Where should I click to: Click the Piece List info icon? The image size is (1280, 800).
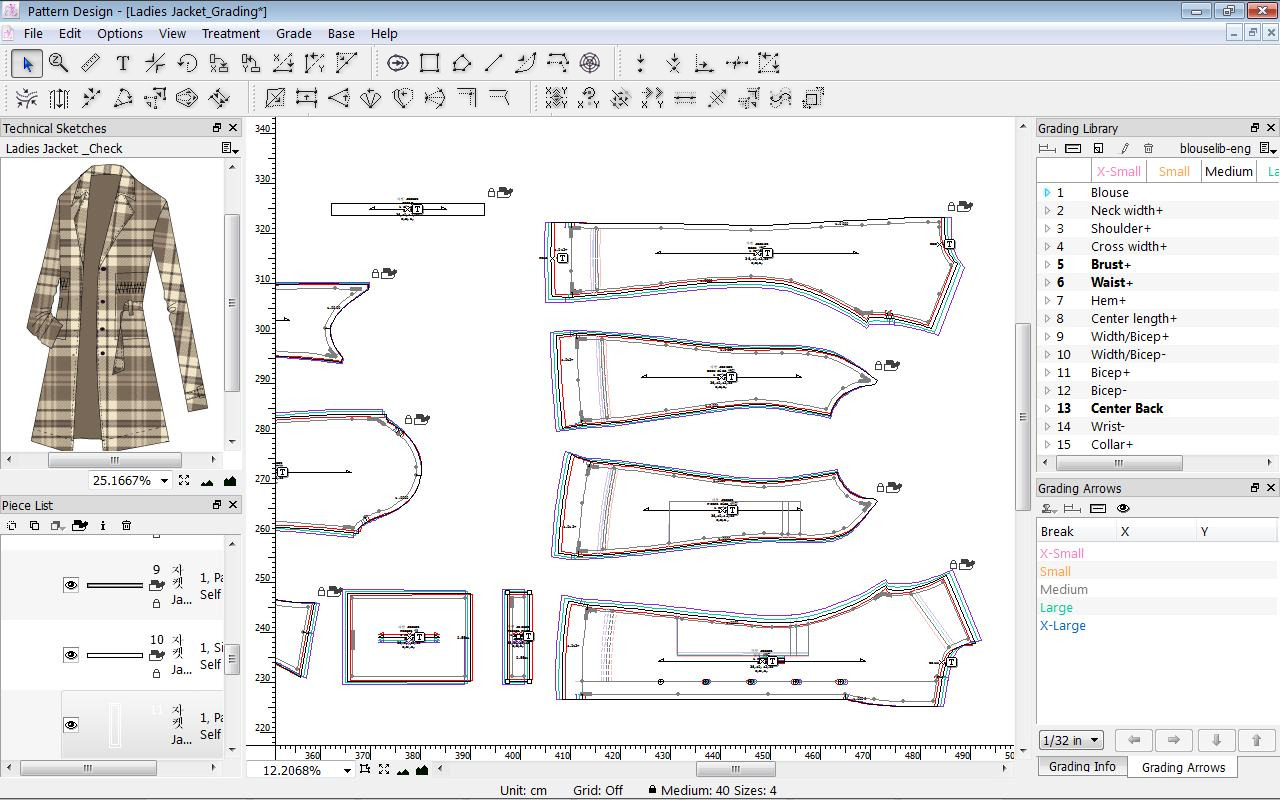point(103,526)
